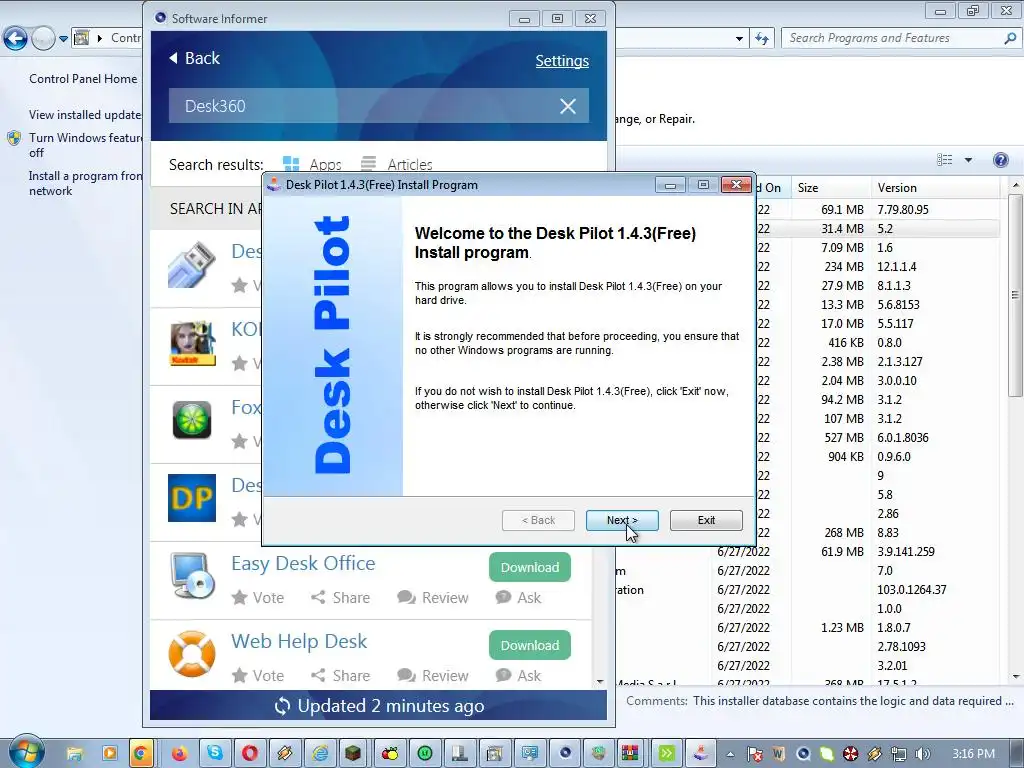Image resolution: width=1024 pixels, height=768 pixels.
Task: Open Skype from the taskbar
Action: tap(214, 753)
